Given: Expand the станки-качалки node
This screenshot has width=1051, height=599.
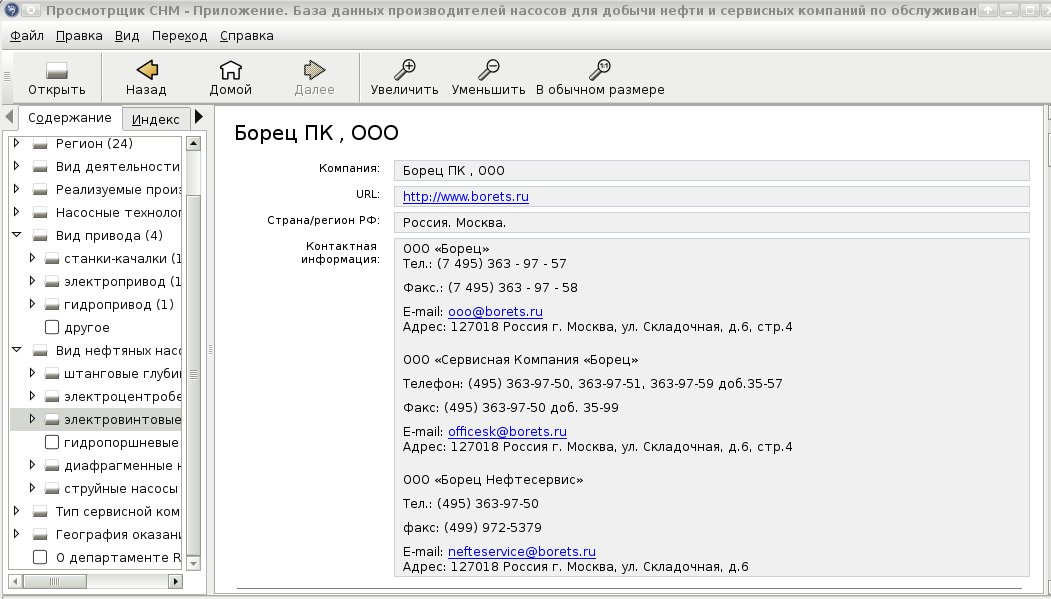Looking at the screenshot, I should pyautogui.click(x=32, y=258).
